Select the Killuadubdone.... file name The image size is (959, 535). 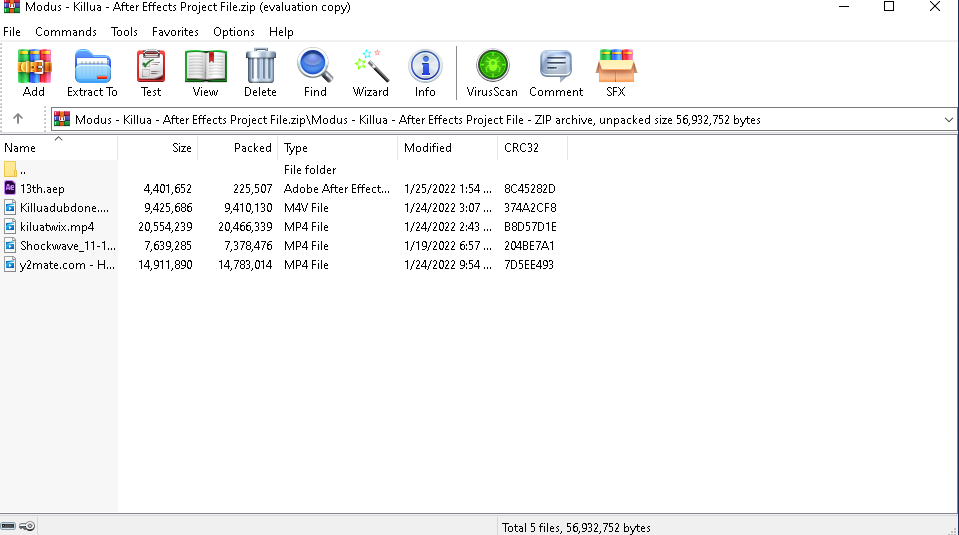point(64,208)
